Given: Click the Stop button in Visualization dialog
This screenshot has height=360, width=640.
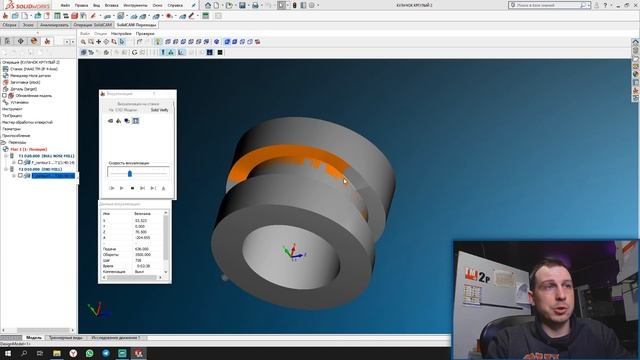Looking at the screenshot, I should pyautogui.click(x=132, y=188).
